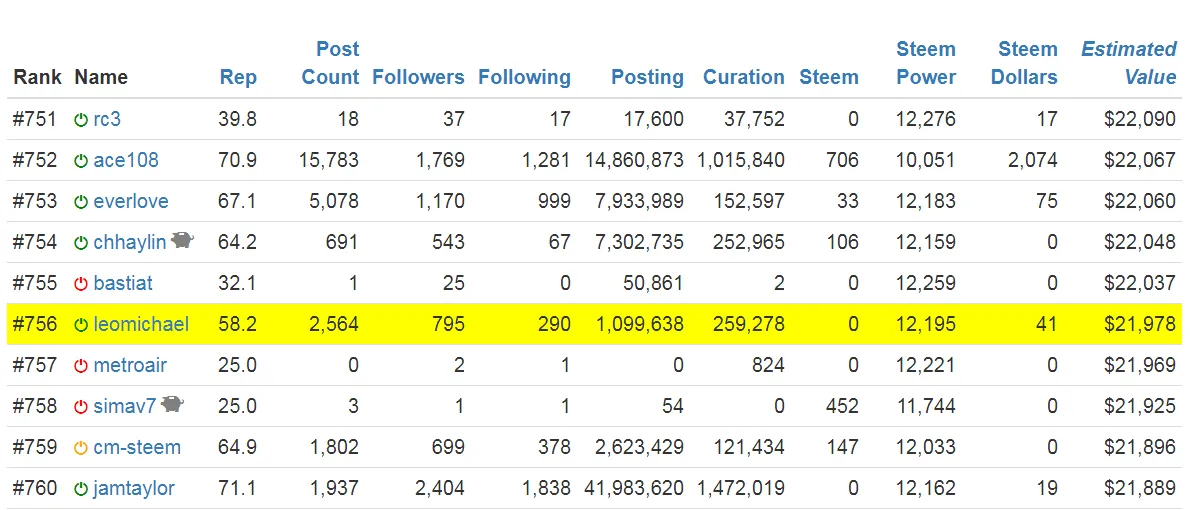This screenshot has width=1190, height=510.
Task: Open rc3 user profile link
Action: pos(107,120)
